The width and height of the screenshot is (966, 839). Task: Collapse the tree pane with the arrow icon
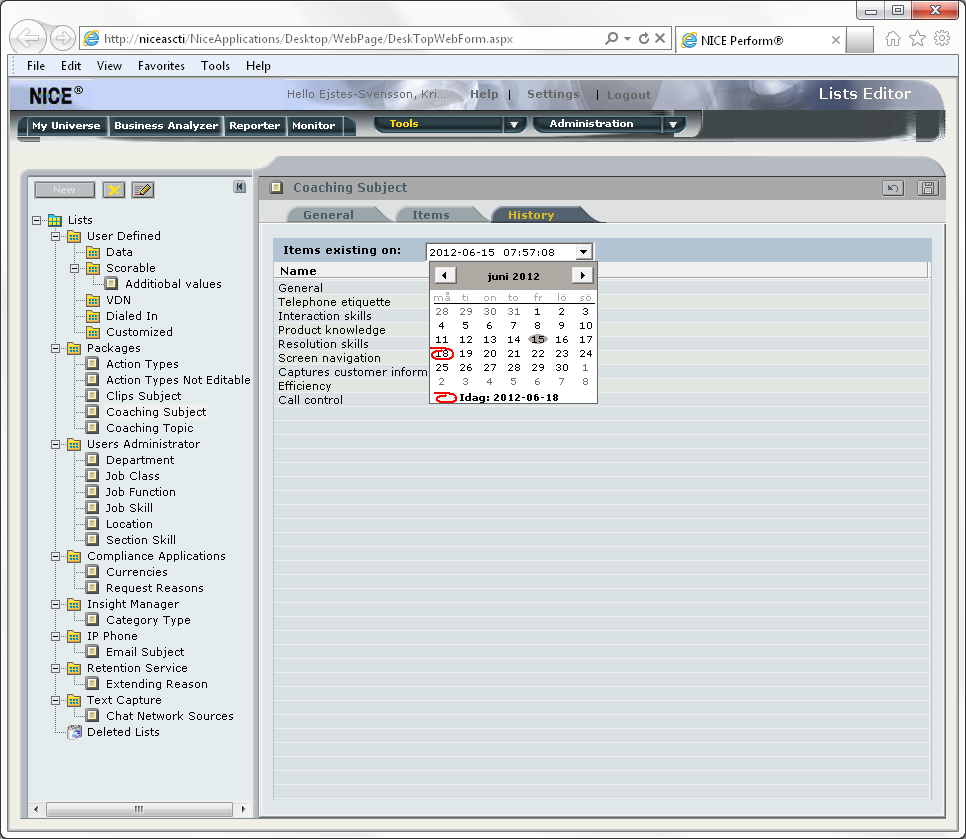coord(239,186)
